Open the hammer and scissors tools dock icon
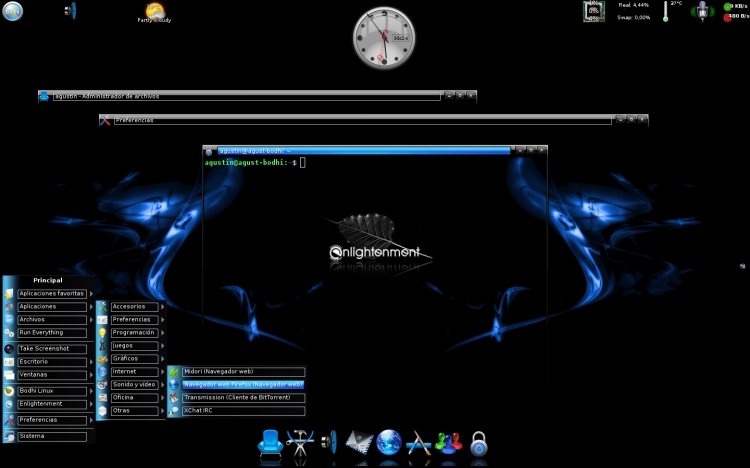 (300, 443)
